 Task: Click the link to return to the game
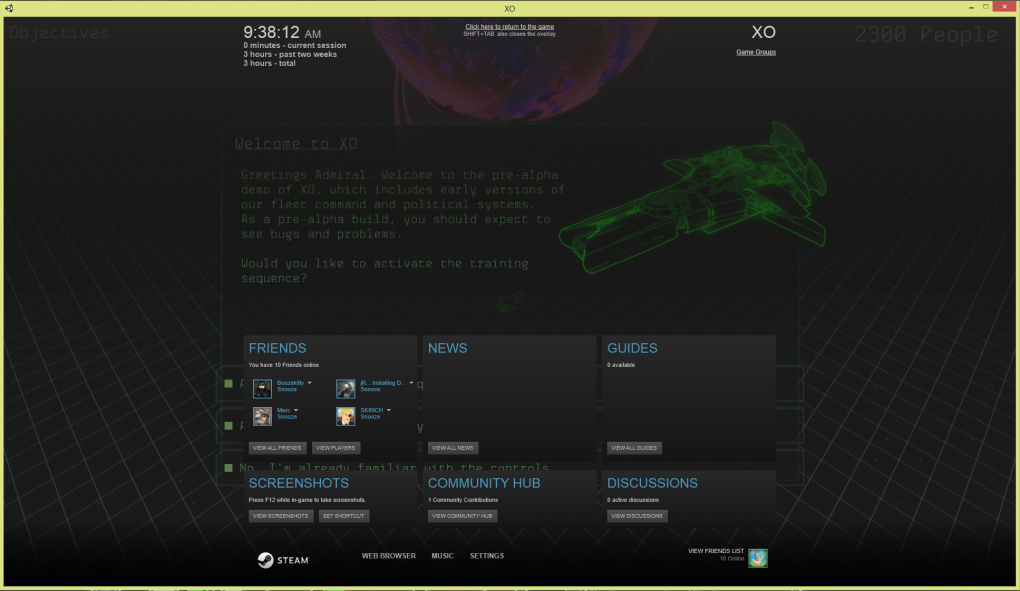coord(510,27)
